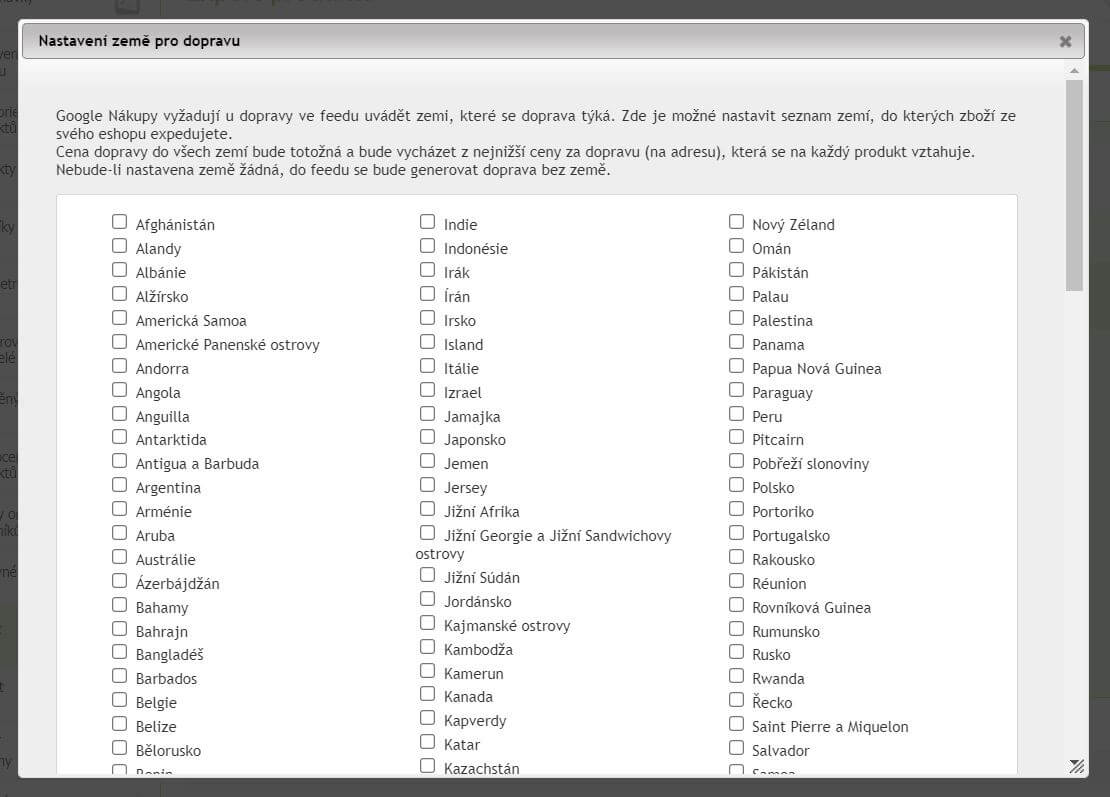This screenshot has height=797, width=1110.
Task: Click the dialog's vertical scrollbar thumb
Action: [x=1074, y=185]
